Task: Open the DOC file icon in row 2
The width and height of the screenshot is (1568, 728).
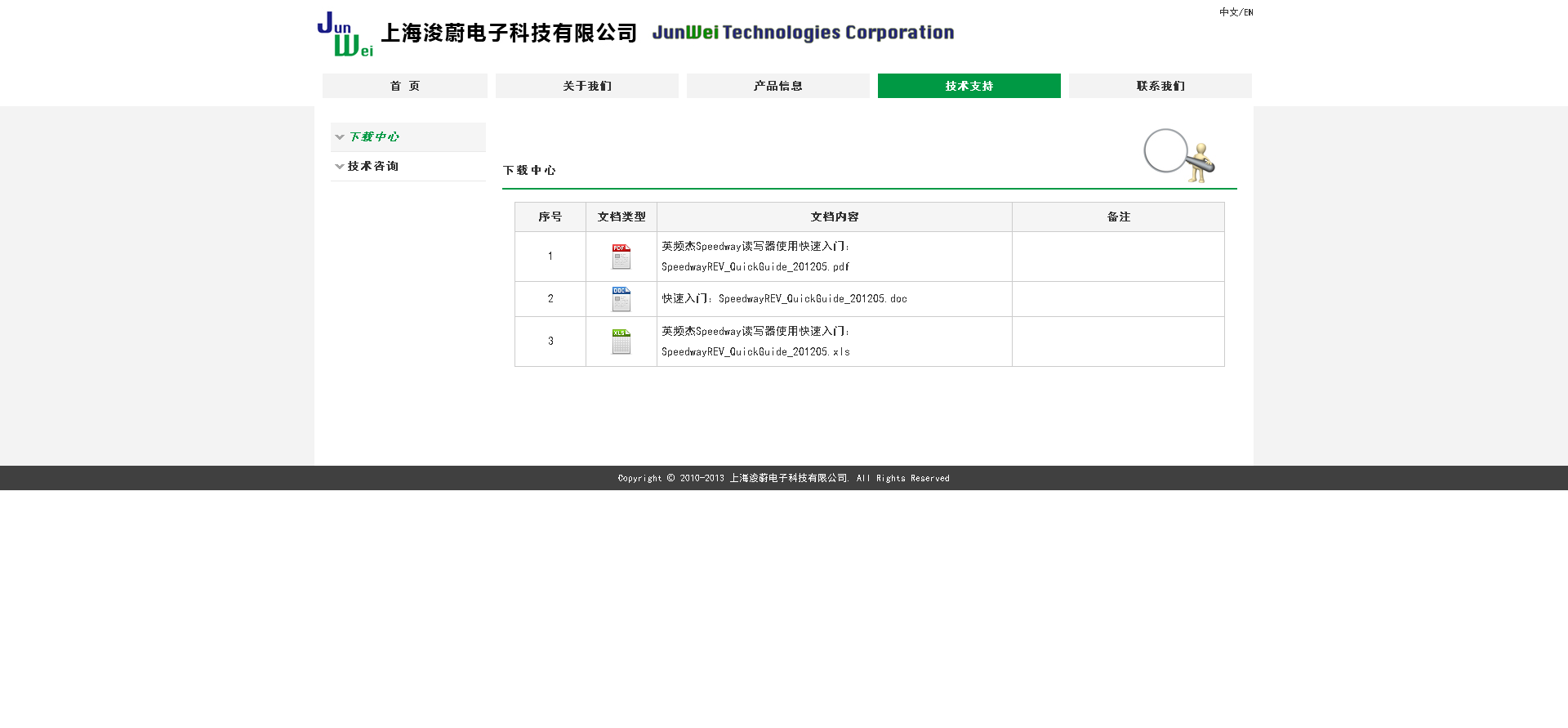Action: pos(621,299)
